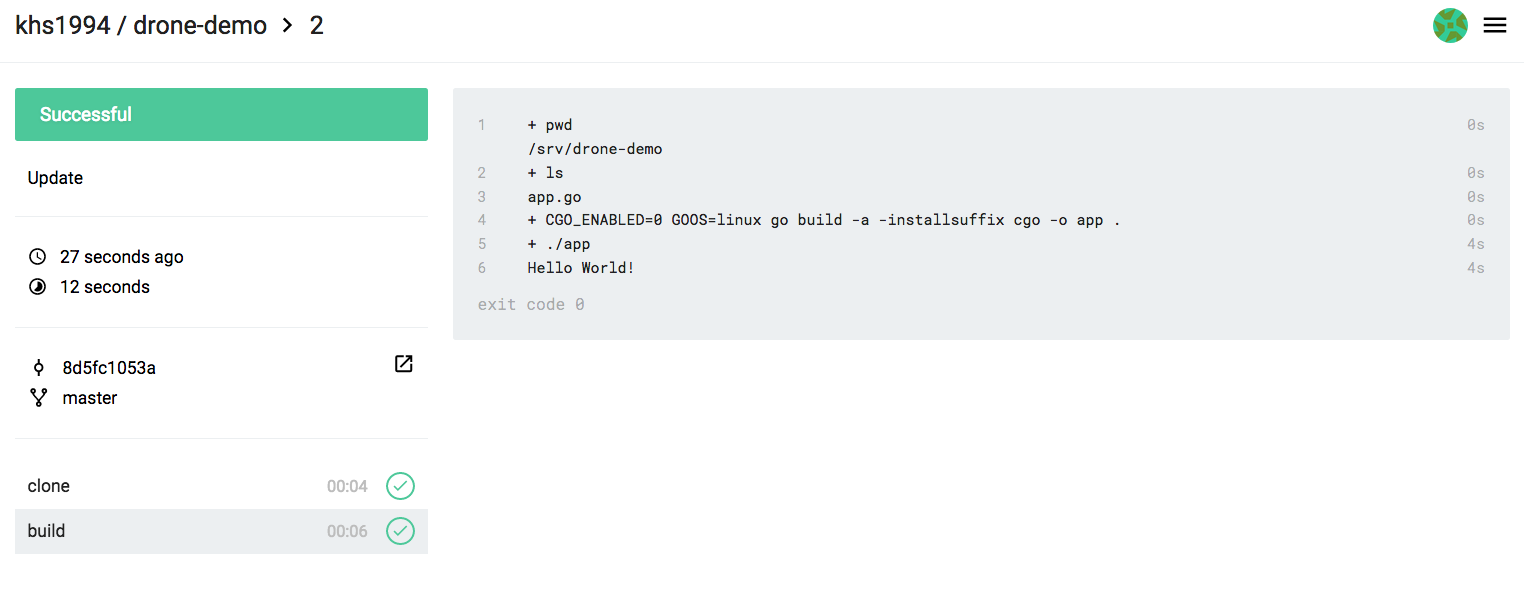Open the hamburger menu in top right corner
Image resolution: width=1524 pixels, height=602 pixels.
[x=1494, y=25]
